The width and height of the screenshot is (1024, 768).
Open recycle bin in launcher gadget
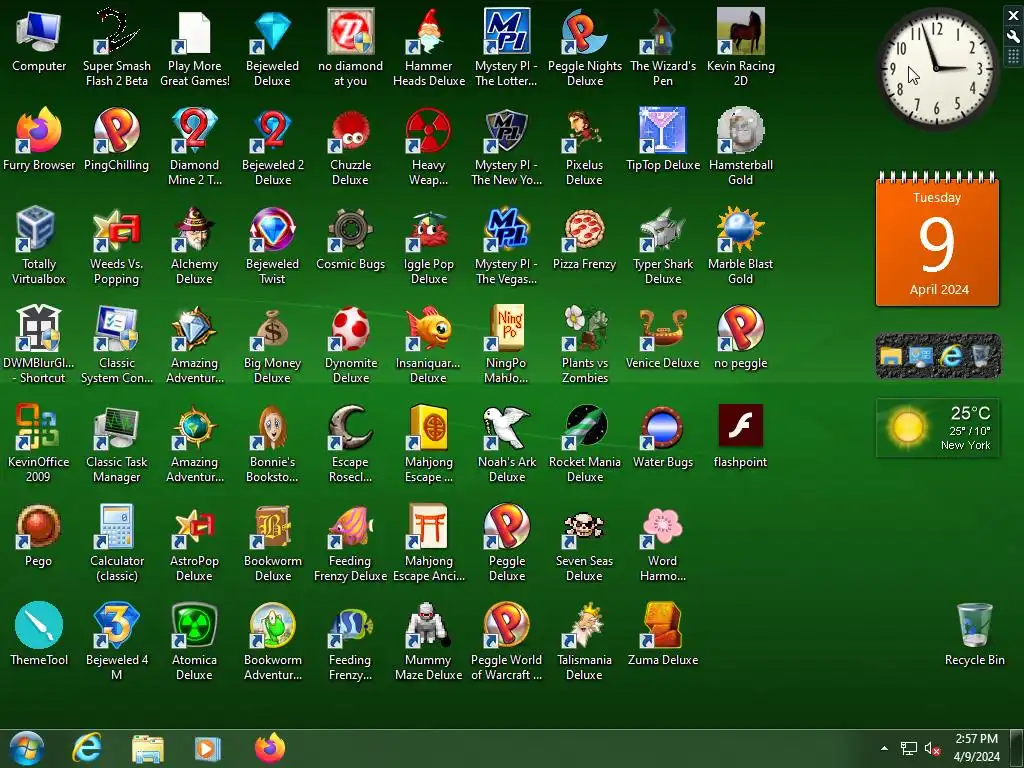[x=981, y=356]
